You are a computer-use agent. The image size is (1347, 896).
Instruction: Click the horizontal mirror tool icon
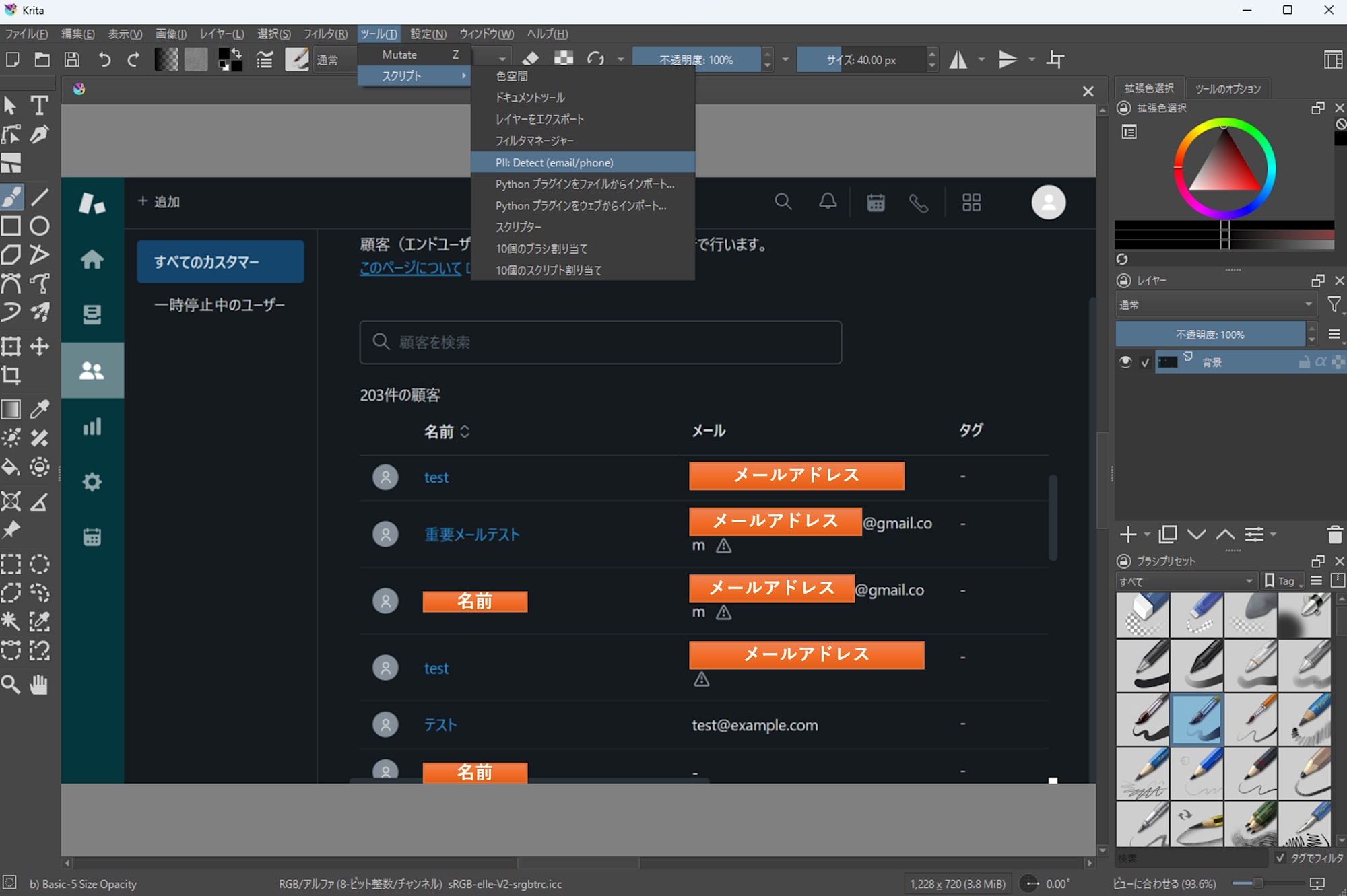click(x=958, y=60)
